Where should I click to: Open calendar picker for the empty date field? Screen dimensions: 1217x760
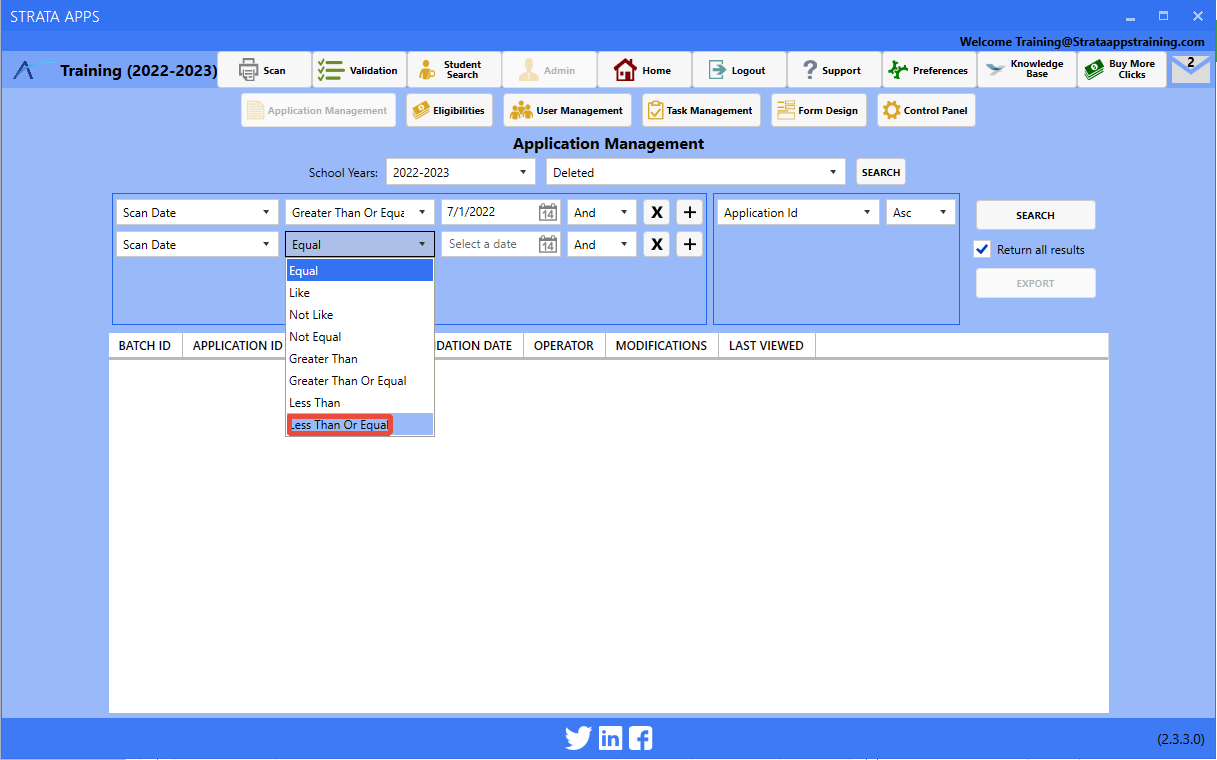(548, 244)
